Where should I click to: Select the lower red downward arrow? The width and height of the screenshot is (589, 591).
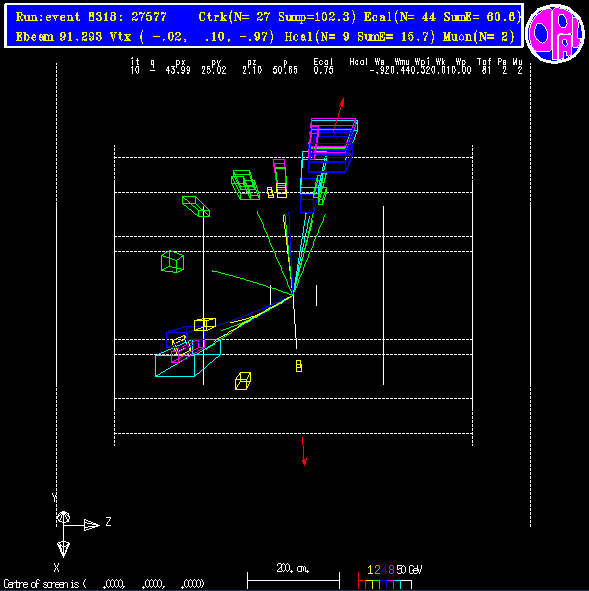pyautogui.click(x=303, y=452)
